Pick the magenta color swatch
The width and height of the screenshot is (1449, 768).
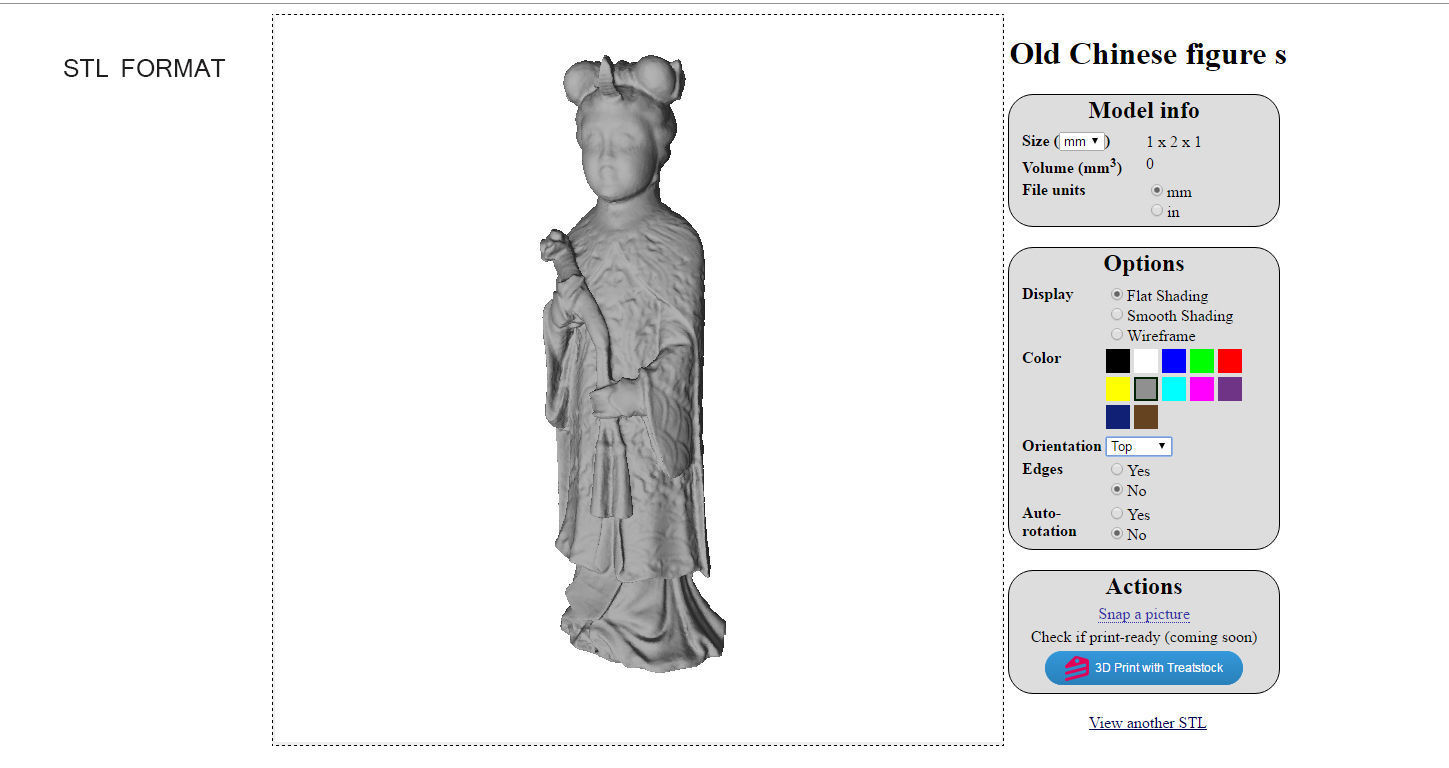point(1202,389)
